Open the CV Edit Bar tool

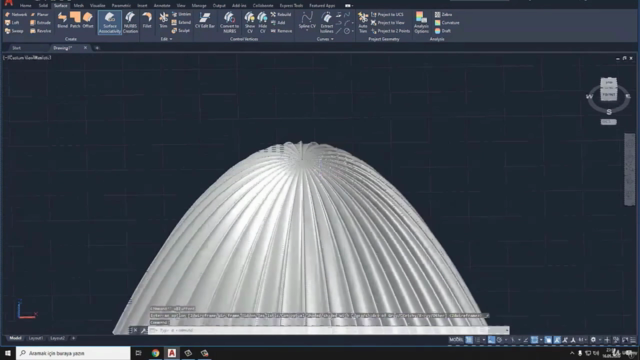[x=205, y=20]
